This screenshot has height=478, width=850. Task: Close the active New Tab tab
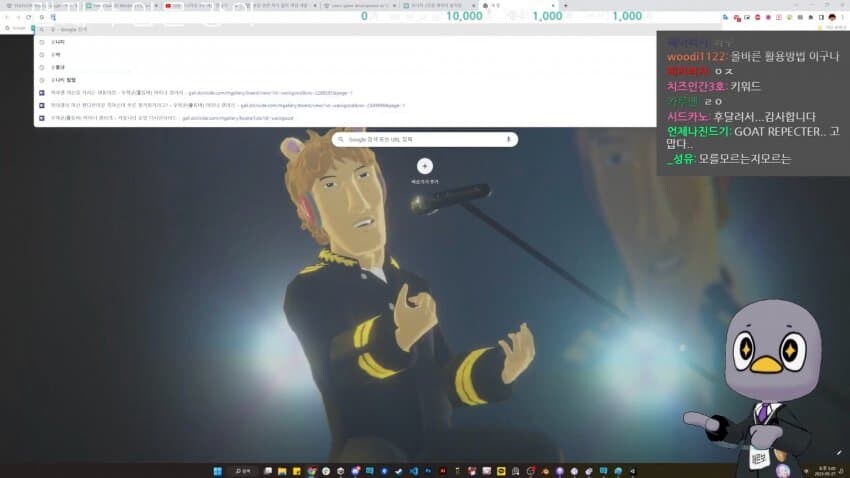click(x=553, y=5)
